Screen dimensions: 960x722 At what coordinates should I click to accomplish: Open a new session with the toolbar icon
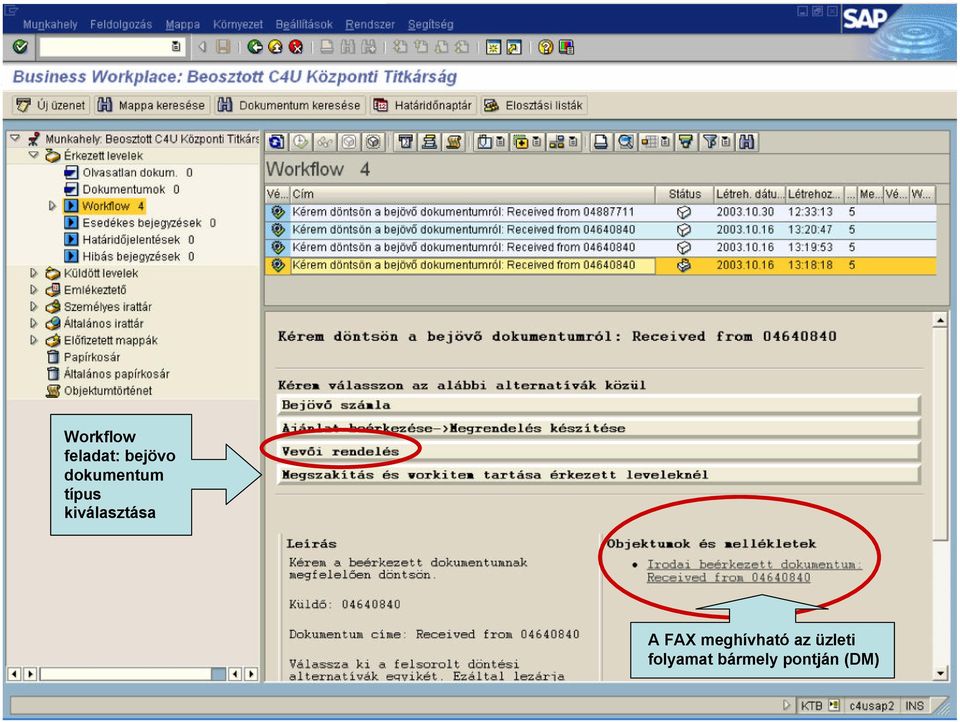493,47
